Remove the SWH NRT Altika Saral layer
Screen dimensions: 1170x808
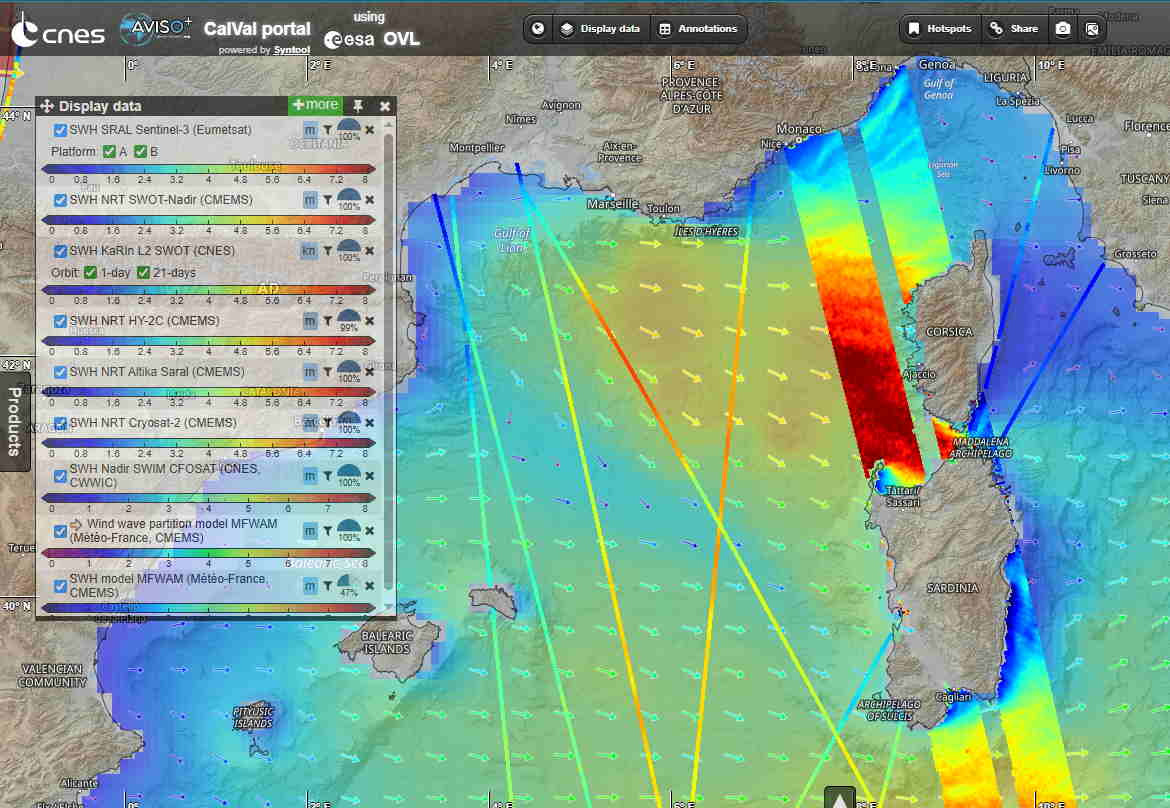(x=369, y=372)
